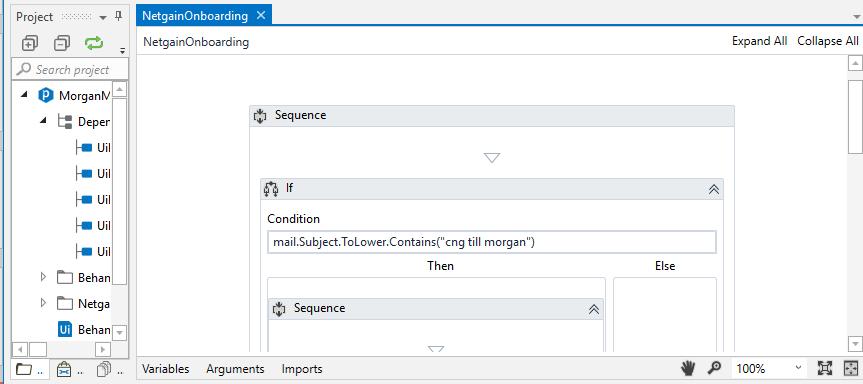Image resolution: width=863 pixels, height=384 pixels.
Task: Pin the Project panel with pushpin icon
Action: click(x=118, y=17)
